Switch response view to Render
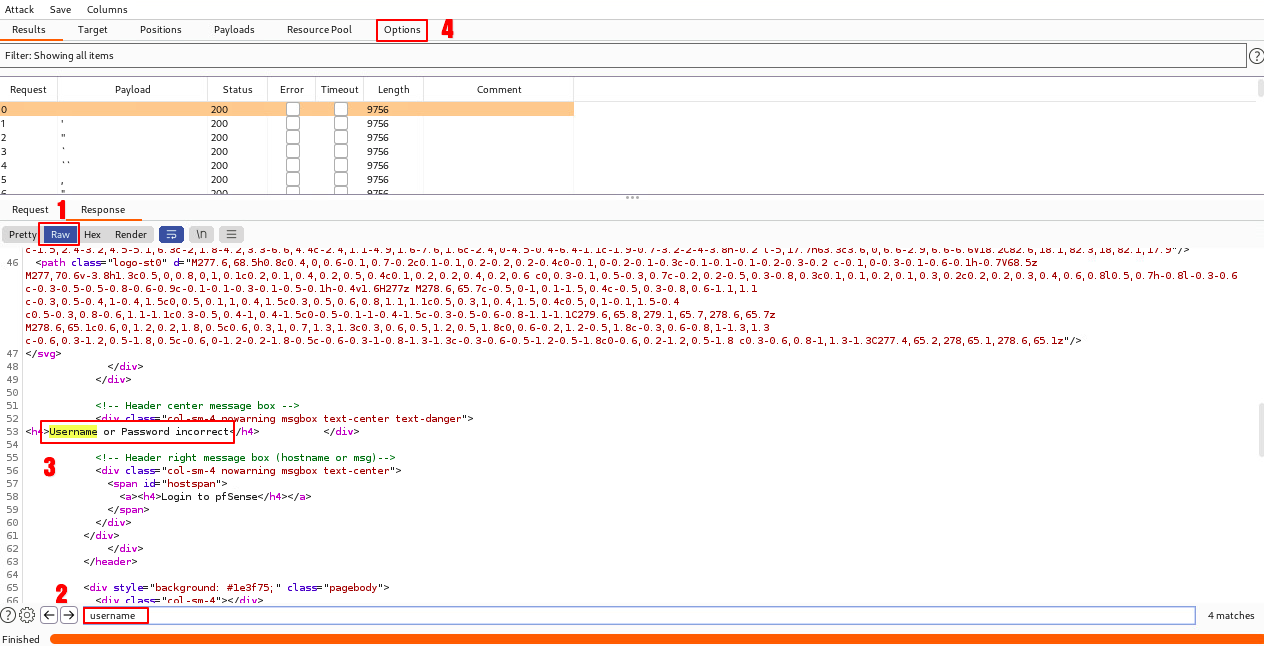 click(x=131, y=234)
